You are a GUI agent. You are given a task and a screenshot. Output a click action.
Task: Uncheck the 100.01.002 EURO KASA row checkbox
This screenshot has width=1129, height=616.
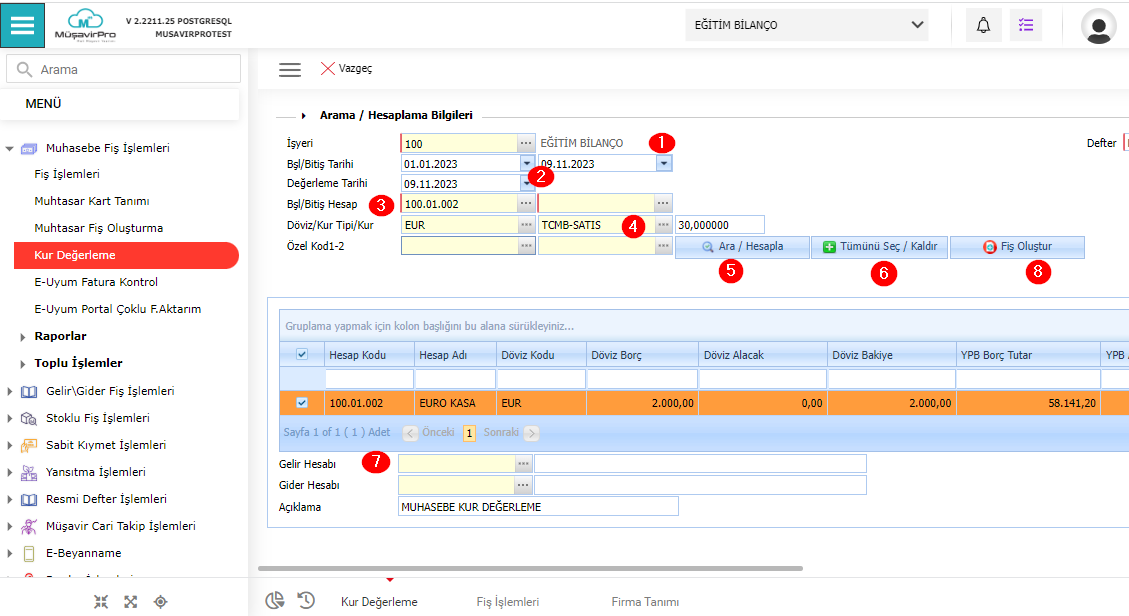point(302,403)
